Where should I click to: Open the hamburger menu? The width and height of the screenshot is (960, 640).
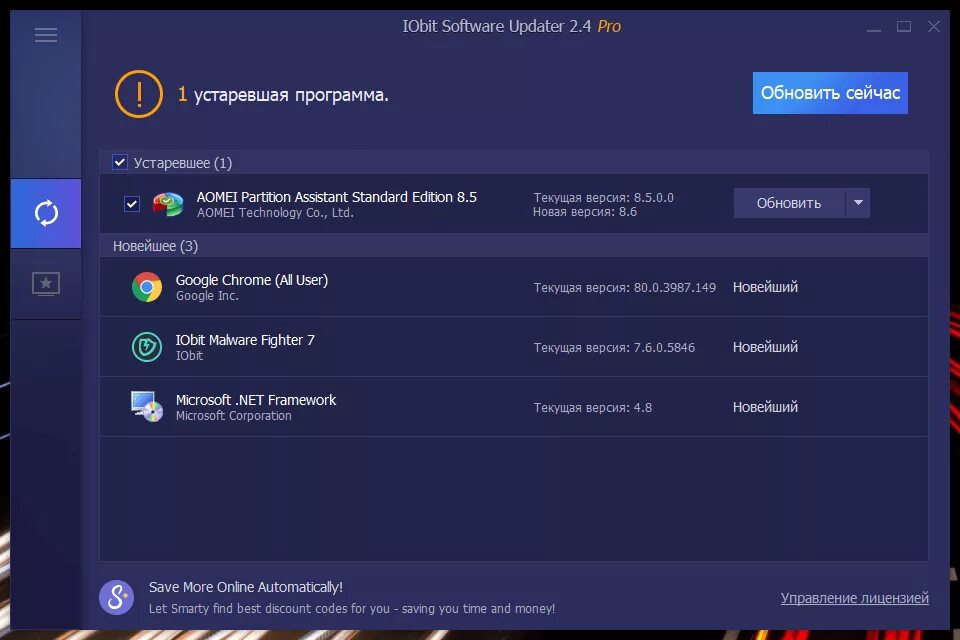click(46, 35)
